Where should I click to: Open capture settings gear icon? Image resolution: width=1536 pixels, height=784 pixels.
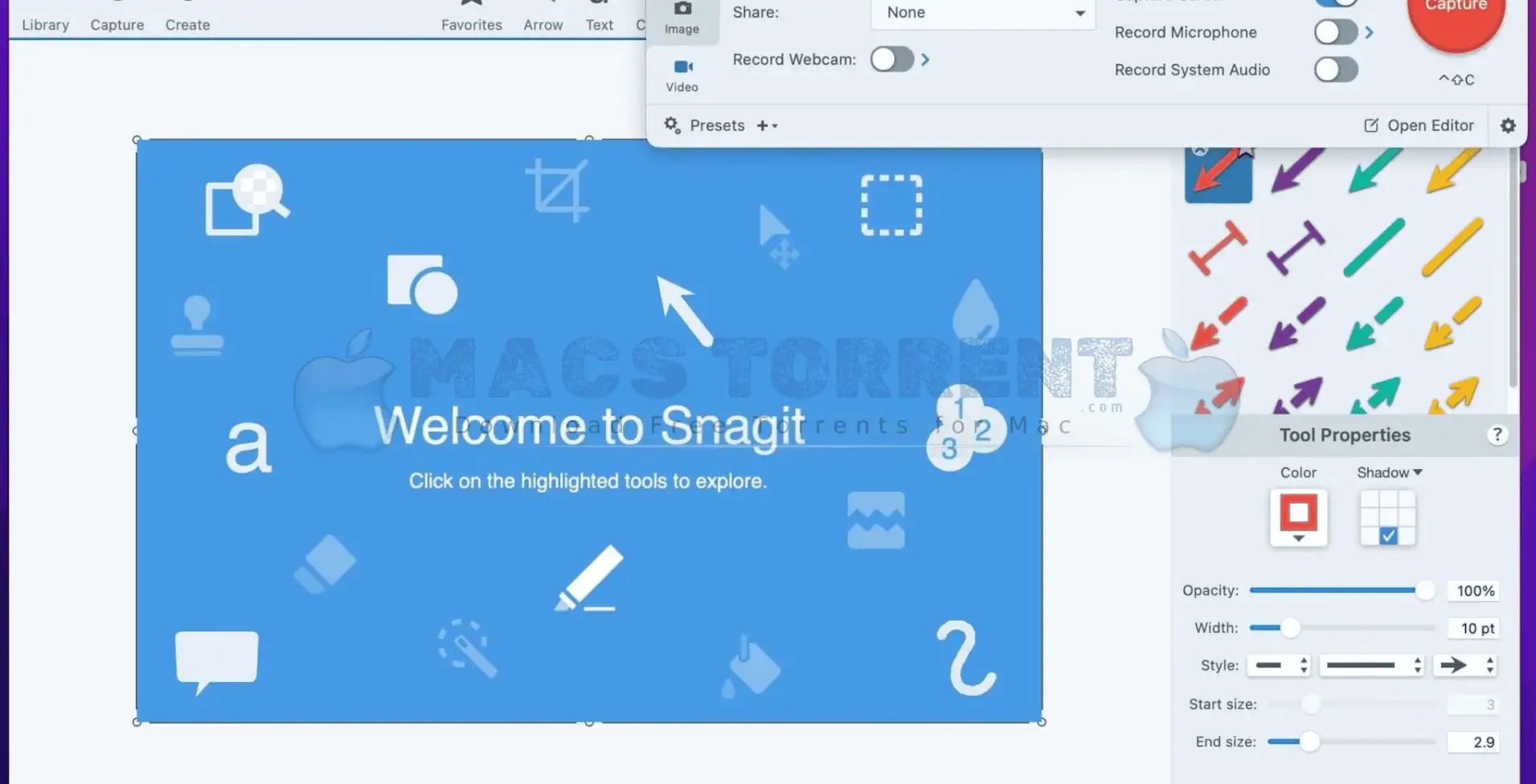pos(1508,125)
